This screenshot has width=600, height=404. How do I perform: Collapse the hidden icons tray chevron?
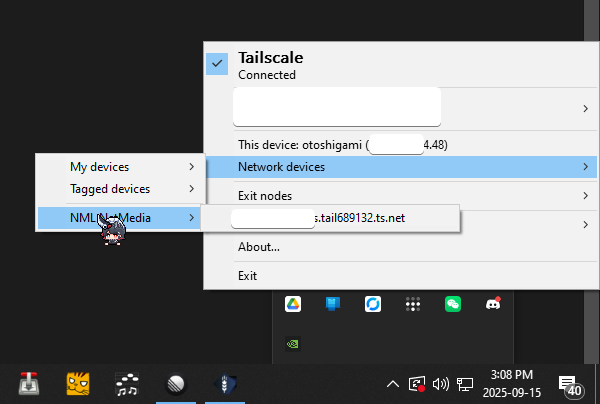(x=393, y=384)
